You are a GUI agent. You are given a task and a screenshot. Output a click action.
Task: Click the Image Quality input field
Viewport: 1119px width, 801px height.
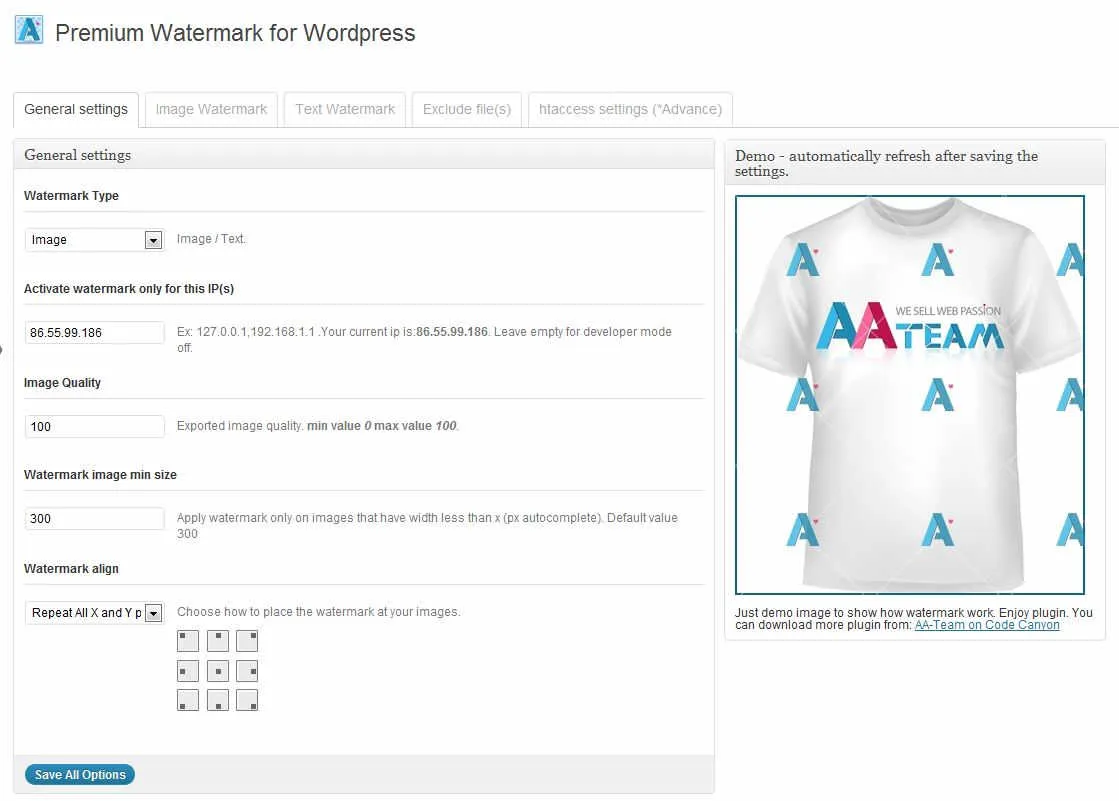tap(94, 426)
